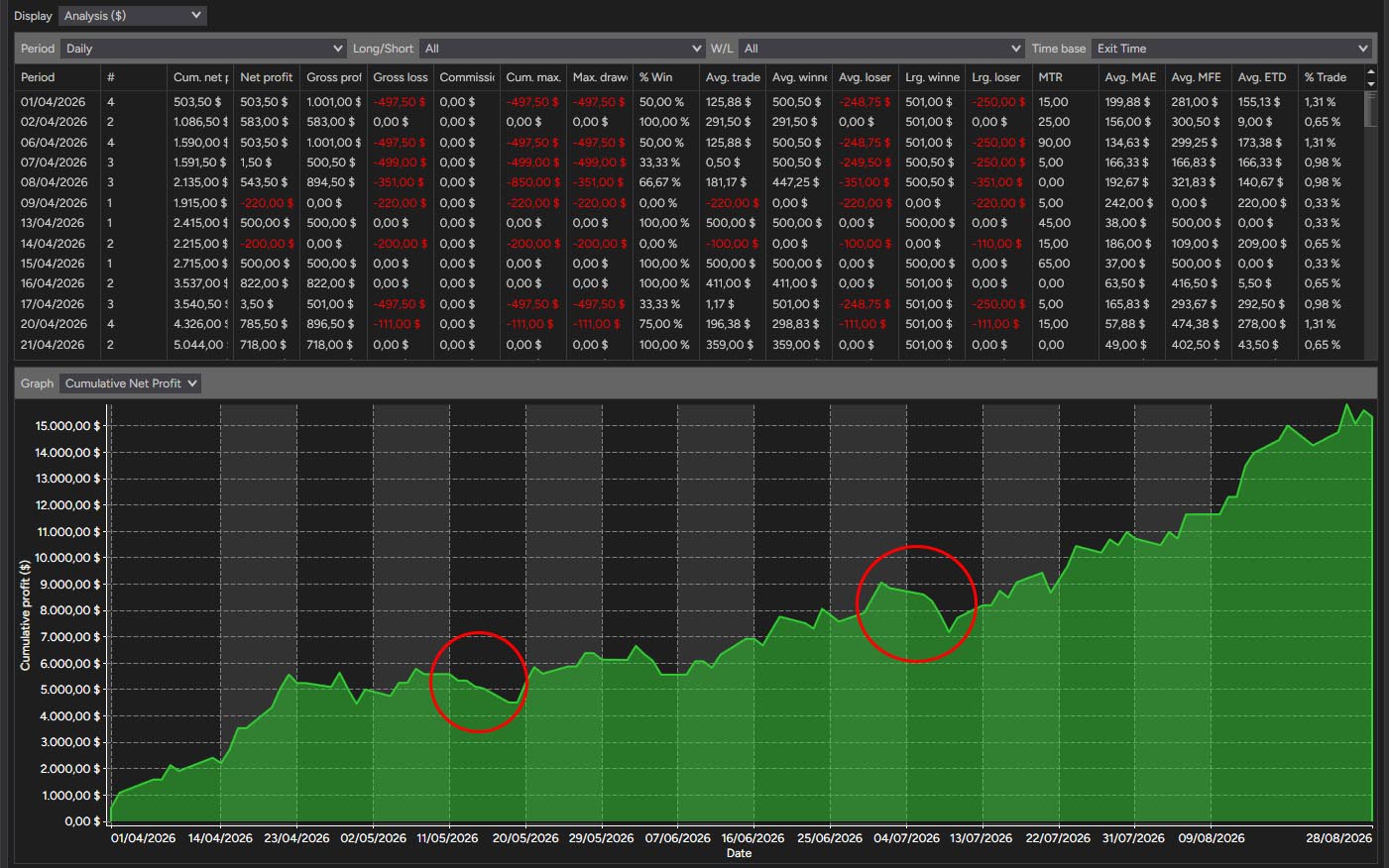This screenshot has height=868, width=1389.
Task: Sort by the Net profit column header
Action: (267, 77)
